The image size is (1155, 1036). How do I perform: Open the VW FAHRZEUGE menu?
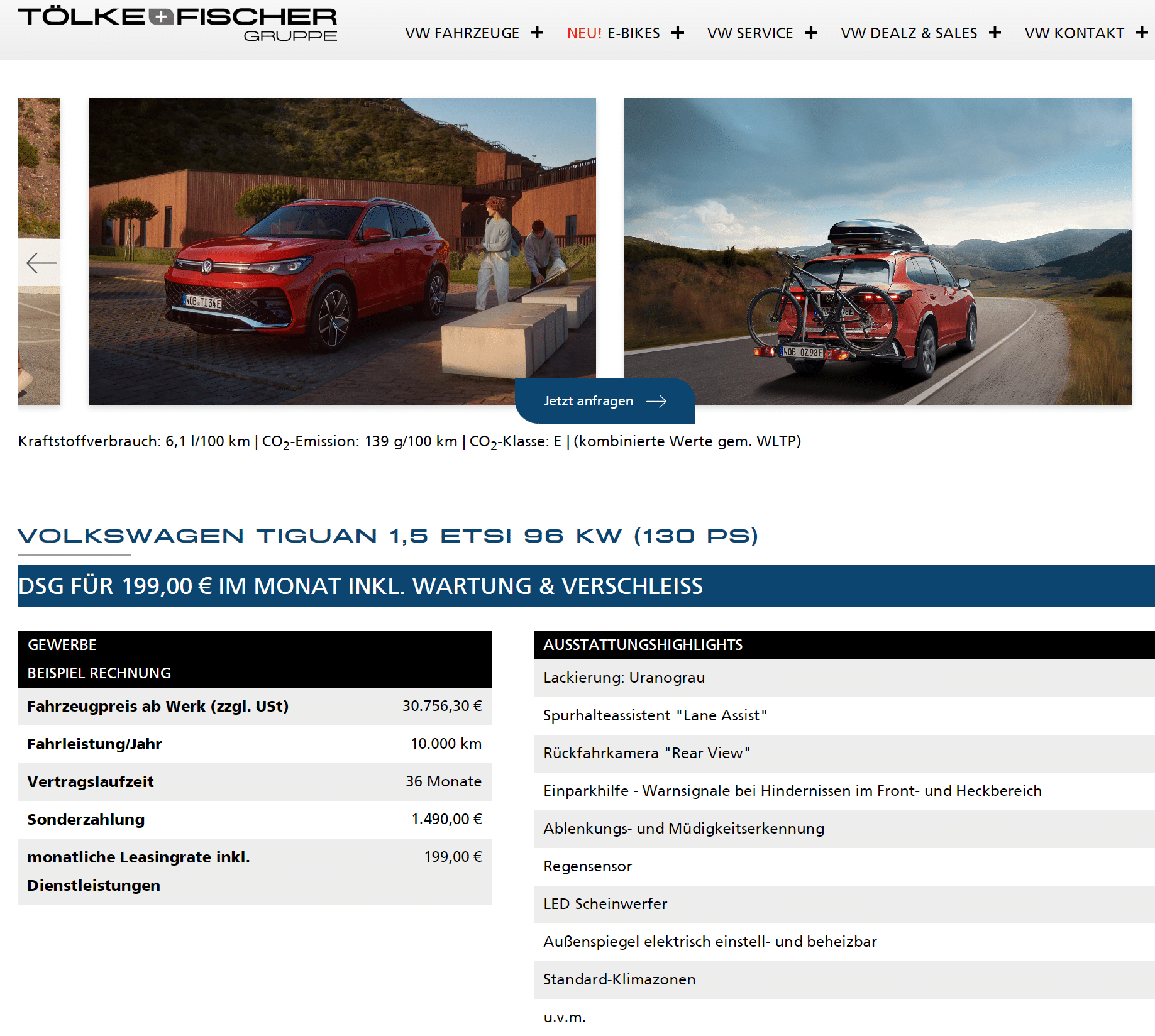click(x=462, y=33)
